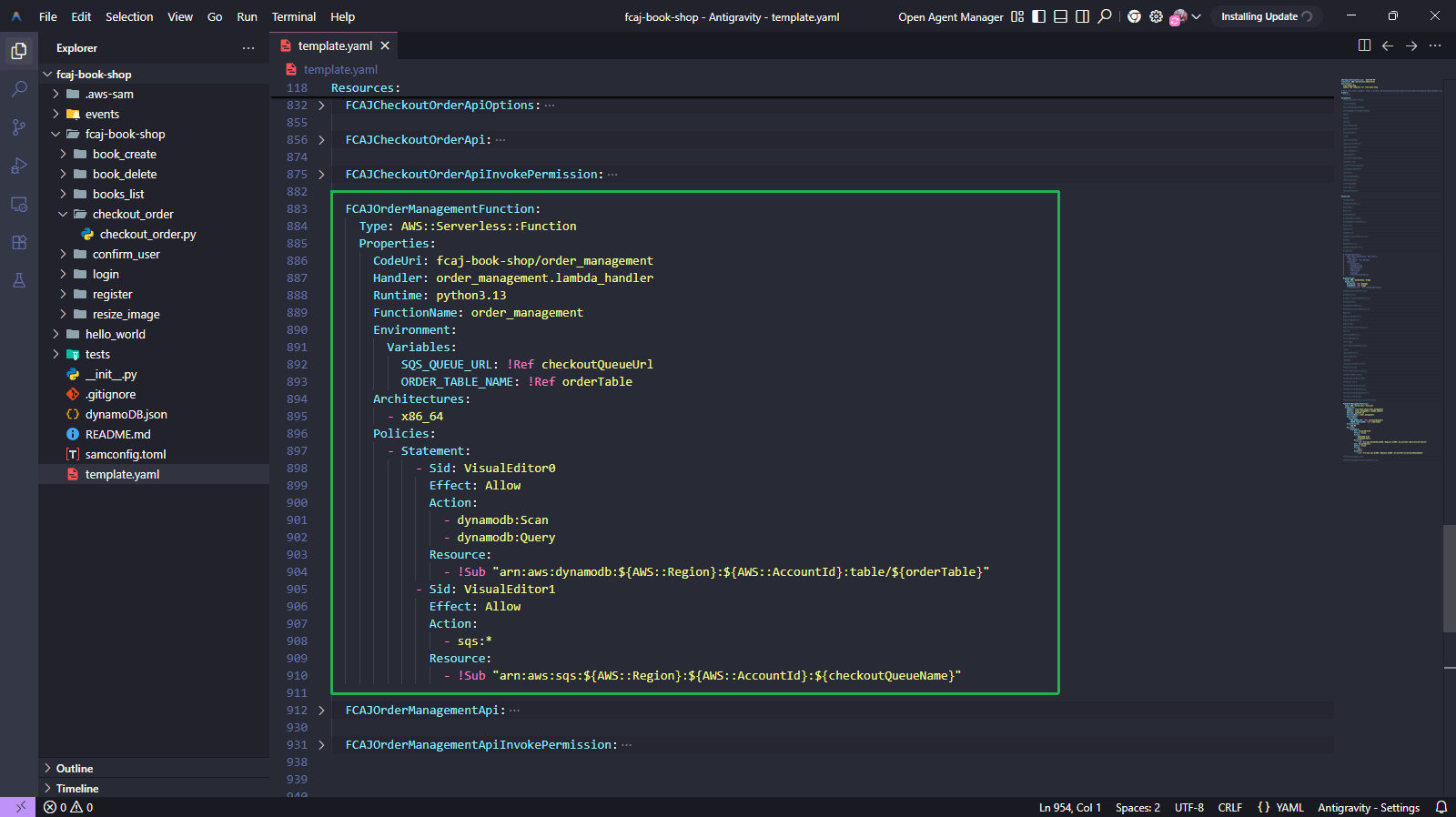The height and width of the screenshot is (817, 1456).
Task: Open editor More Actions ellipsis
Action: (x=1435, y=45)
